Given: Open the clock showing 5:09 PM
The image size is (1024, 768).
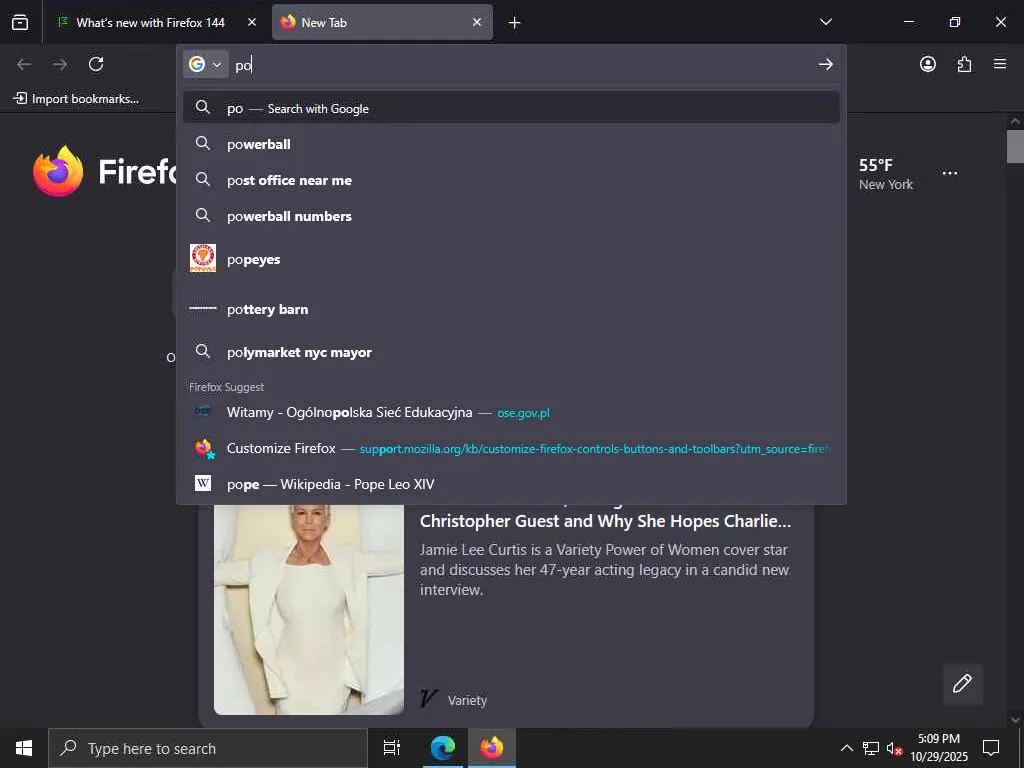Looking at the screenshot, I should [938, 748].
